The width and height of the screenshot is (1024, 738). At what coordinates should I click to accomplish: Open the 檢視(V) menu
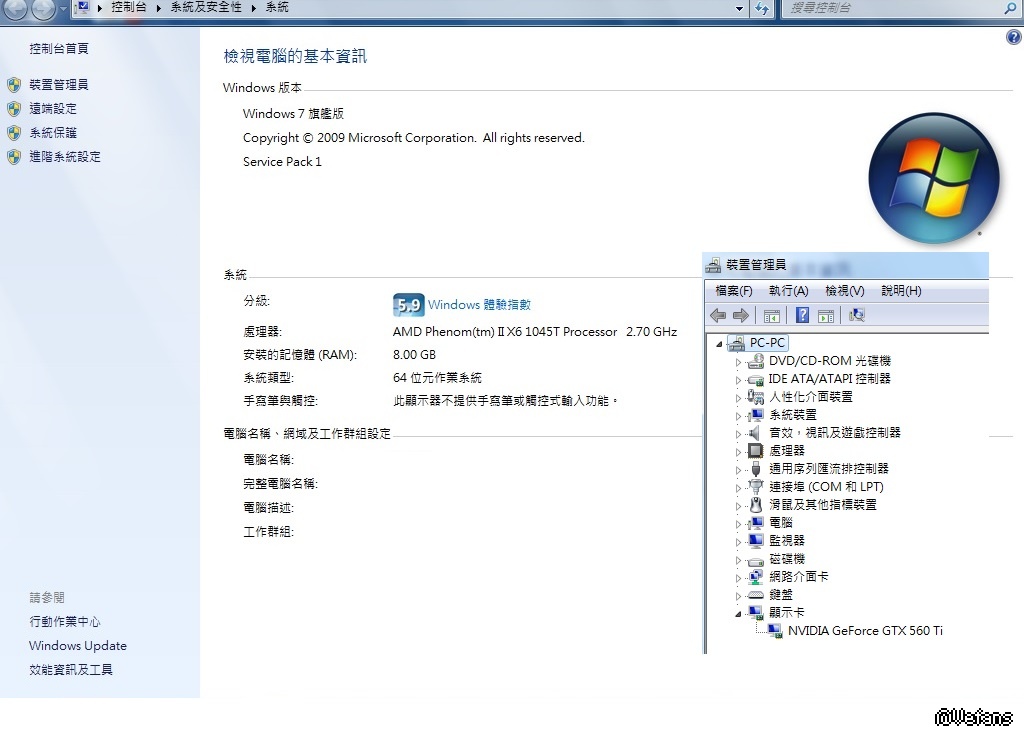[x=845, y=291]
